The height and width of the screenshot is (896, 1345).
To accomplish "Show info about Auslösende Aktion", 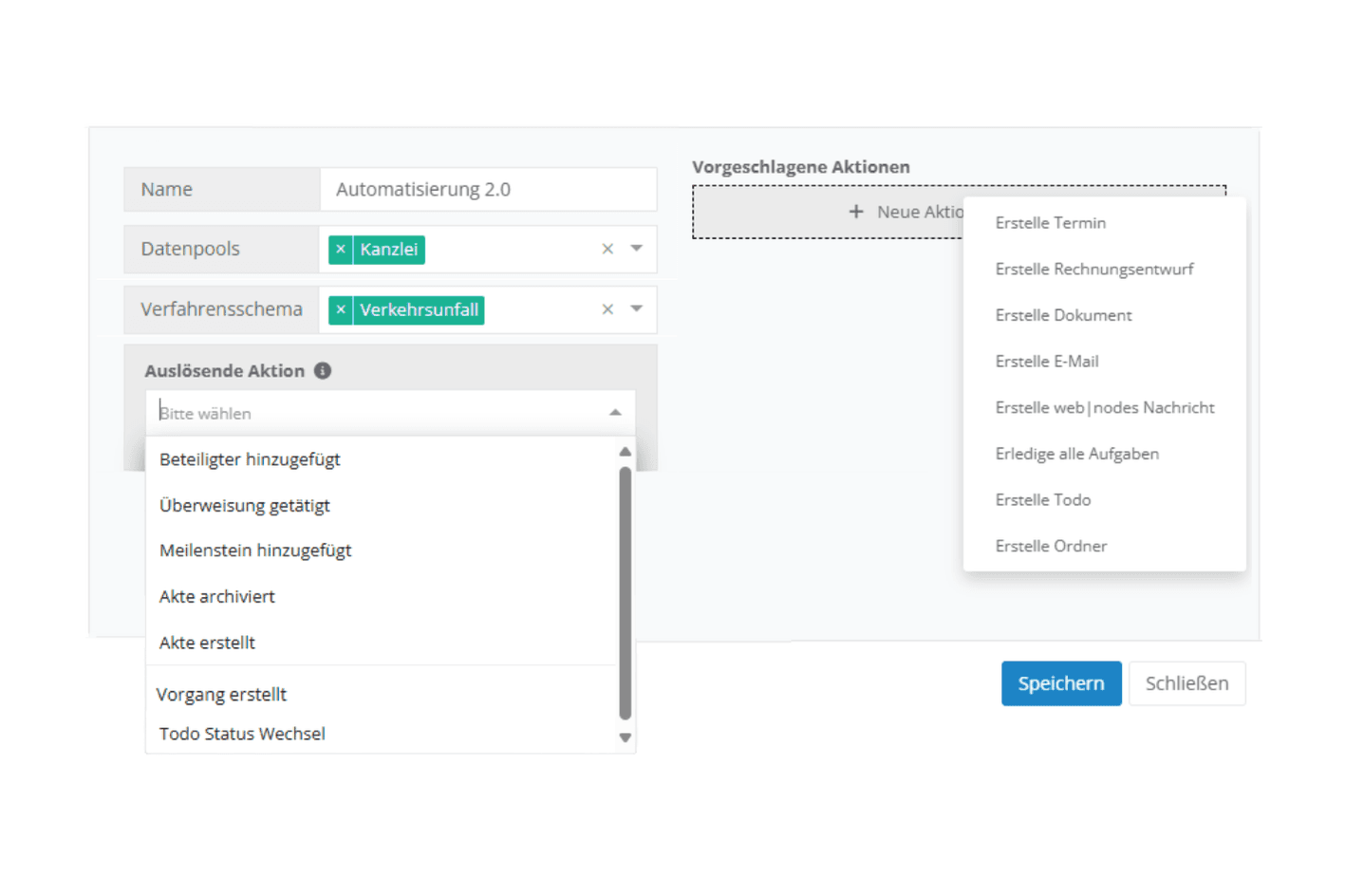I will 323,371.
